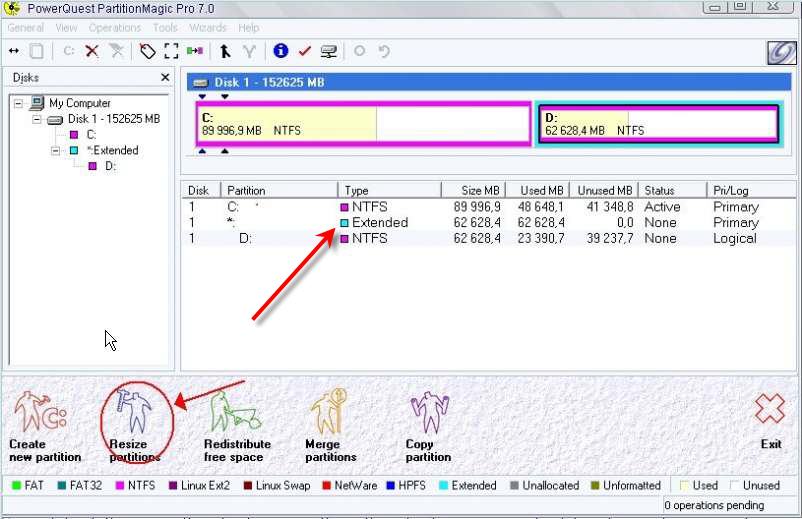
Task: Select the C: partition block in disk map
Action: [x=364, y=124]
